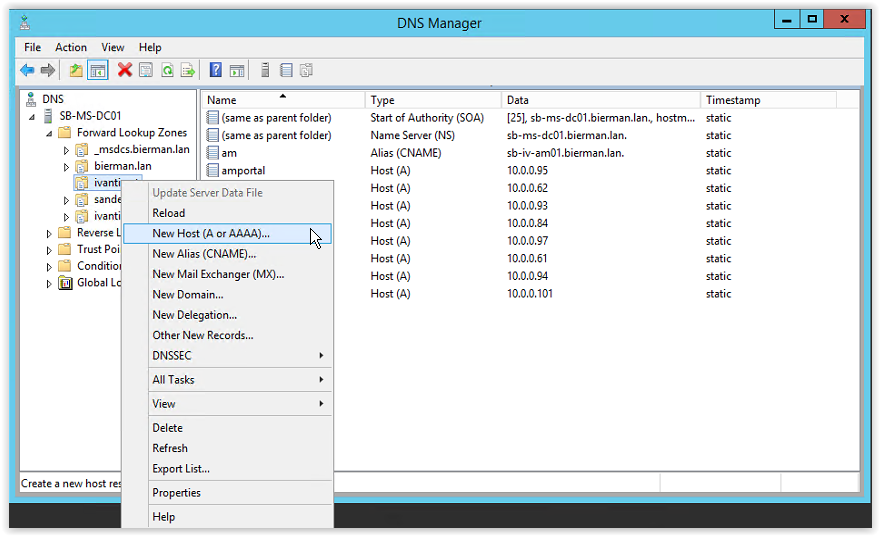Click the last toolbar icon with pages

click(x=306, y=70)
